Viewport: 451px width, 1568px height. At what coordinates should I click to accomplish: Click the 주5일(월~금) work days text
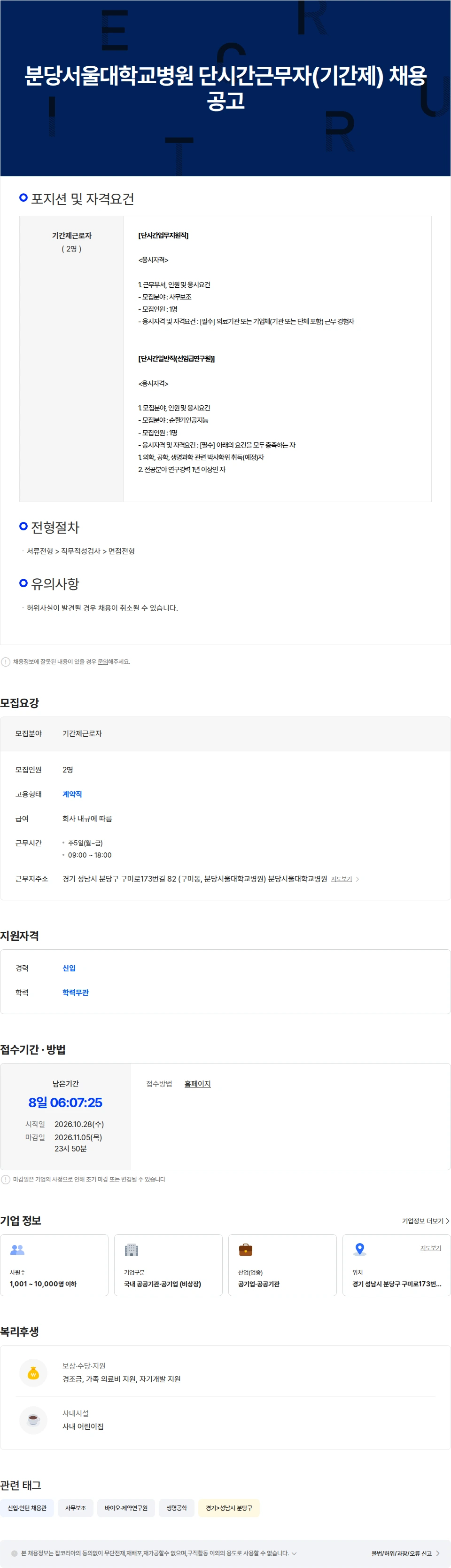coord(85,843)
